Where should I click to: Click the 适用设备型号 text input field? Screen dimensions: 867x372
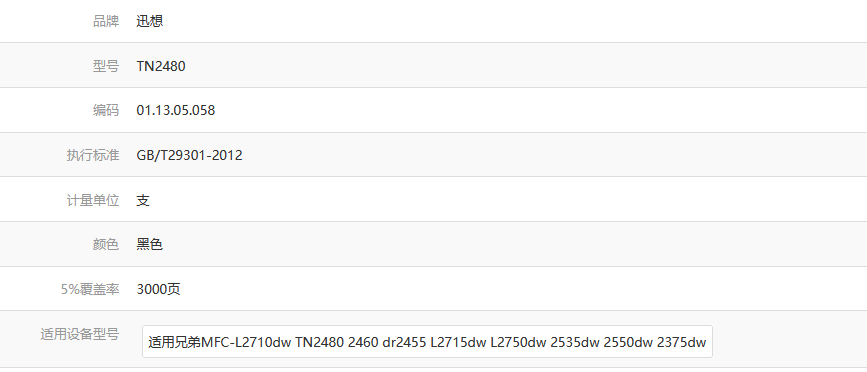tap(427, 342)
